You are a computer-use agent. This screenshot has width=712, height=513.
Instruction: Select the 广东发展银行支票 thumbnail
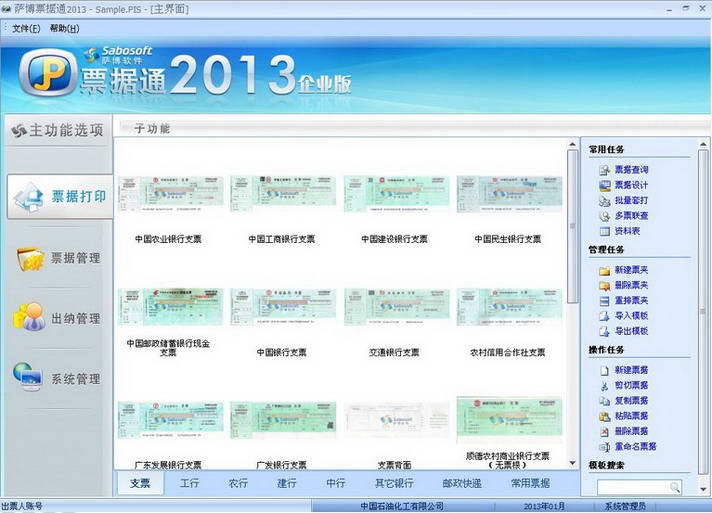(x=170, y=420)
